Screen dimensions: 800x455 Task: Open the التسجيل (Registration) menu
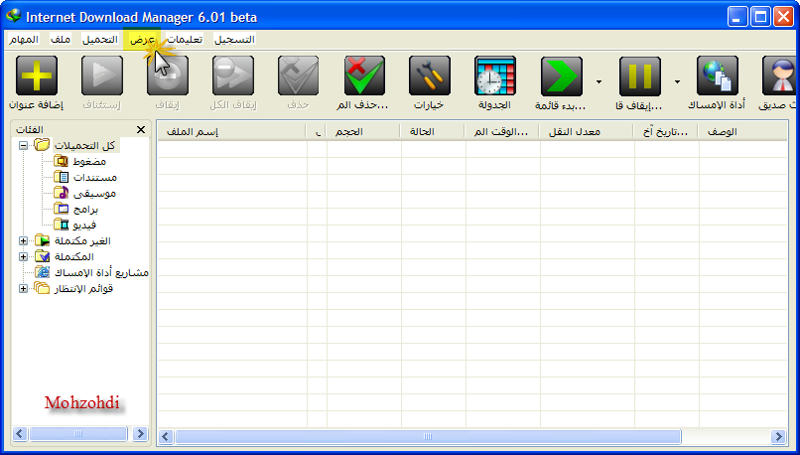tap(234, 39)
